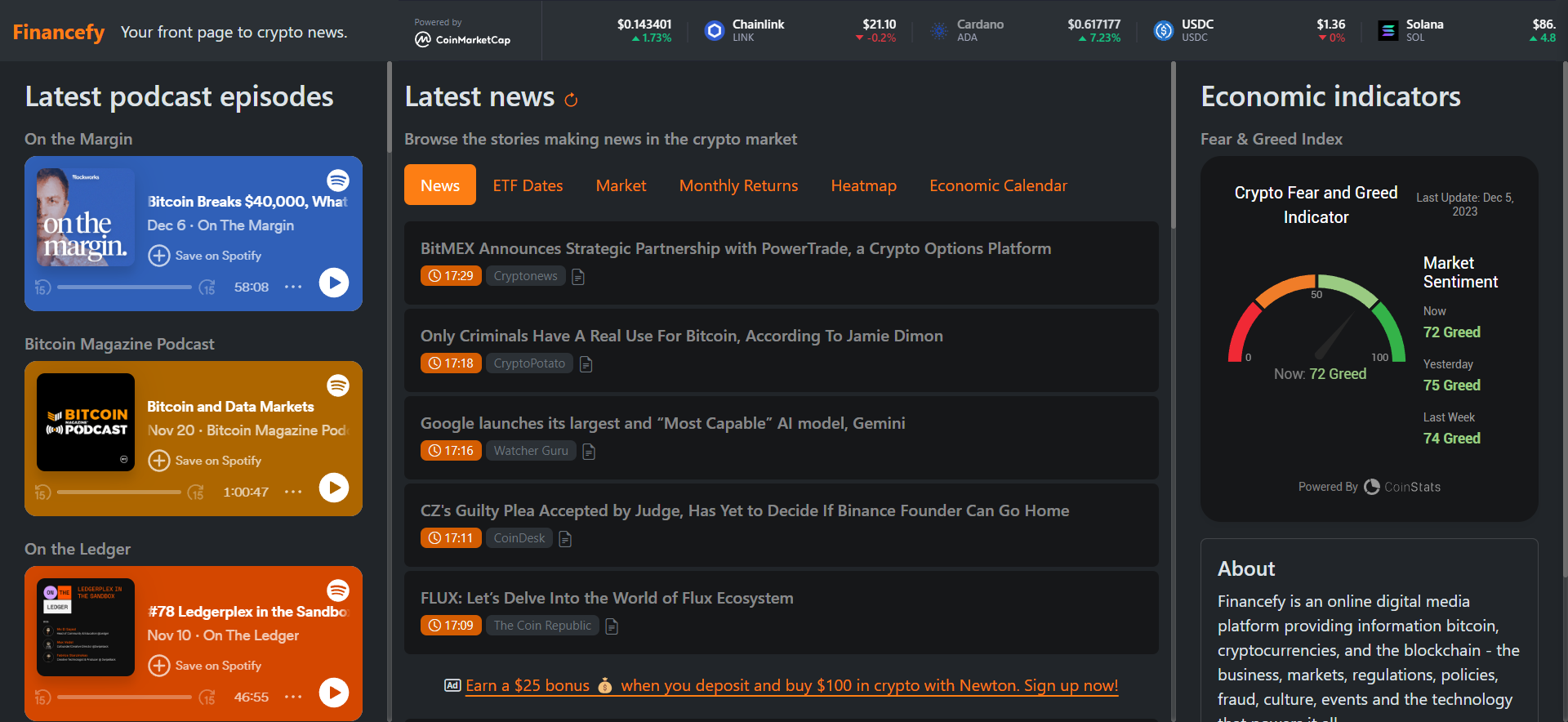Play the Bitcoin and Data Markets episode
Viewport: 1568px width, 722px height.
point(334,488)
